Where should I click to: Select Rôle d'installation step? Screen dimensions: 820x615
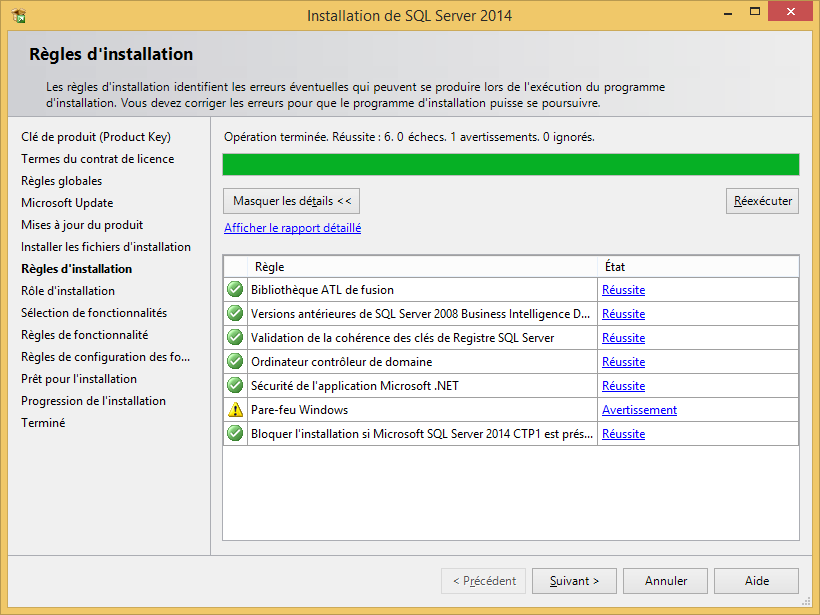(68, 291)
